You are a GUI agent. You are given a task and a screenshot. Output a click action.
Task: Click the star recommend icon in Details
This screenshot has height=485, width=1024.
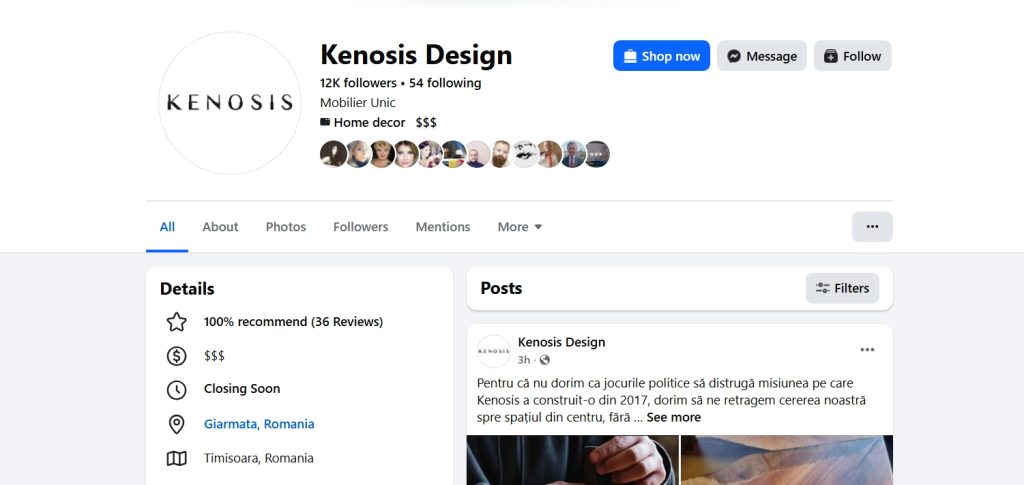pos(177,322)
